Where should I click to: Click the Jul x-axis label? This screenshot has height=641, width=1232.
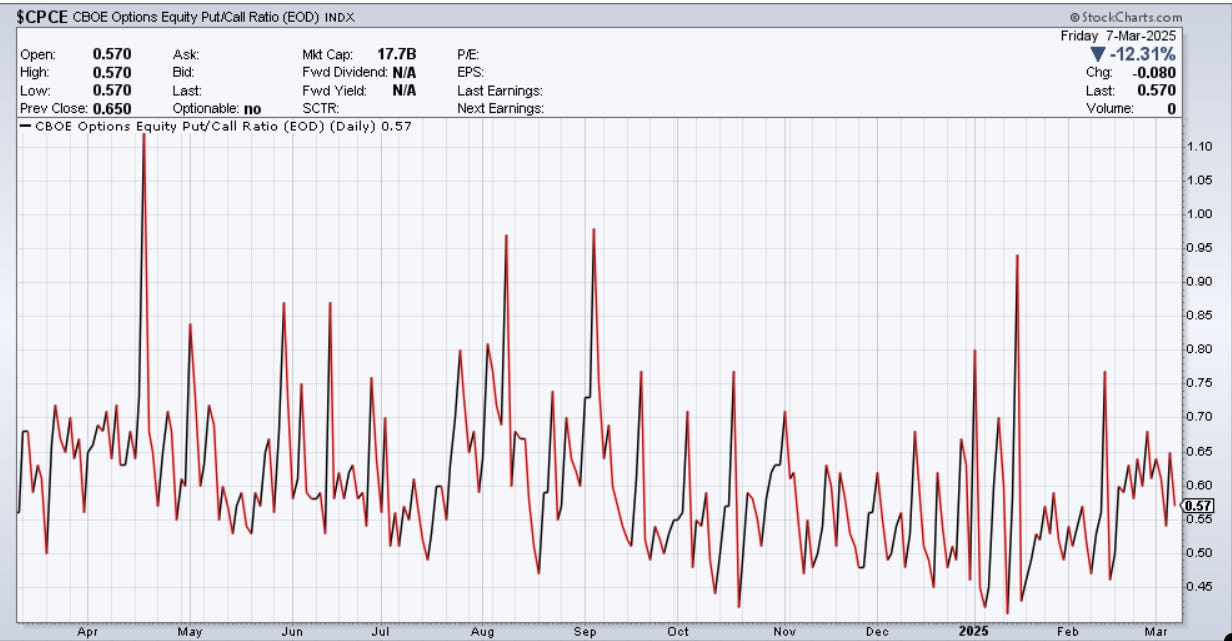pos(379,632)
